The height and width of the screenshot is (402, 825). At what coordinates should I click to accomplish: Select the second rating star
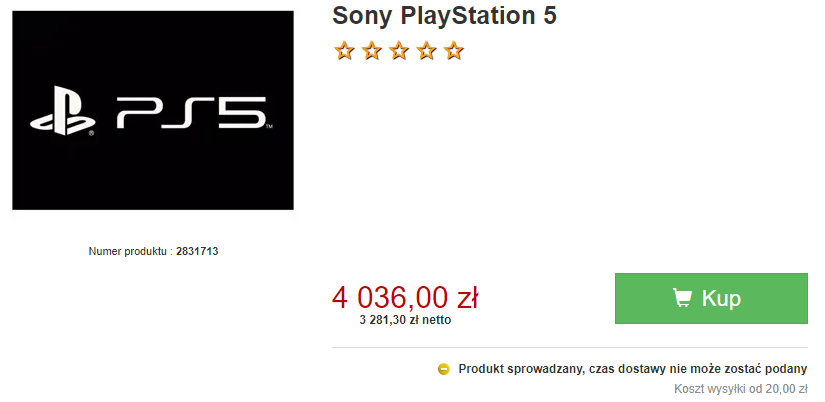(x=371, y=51)
